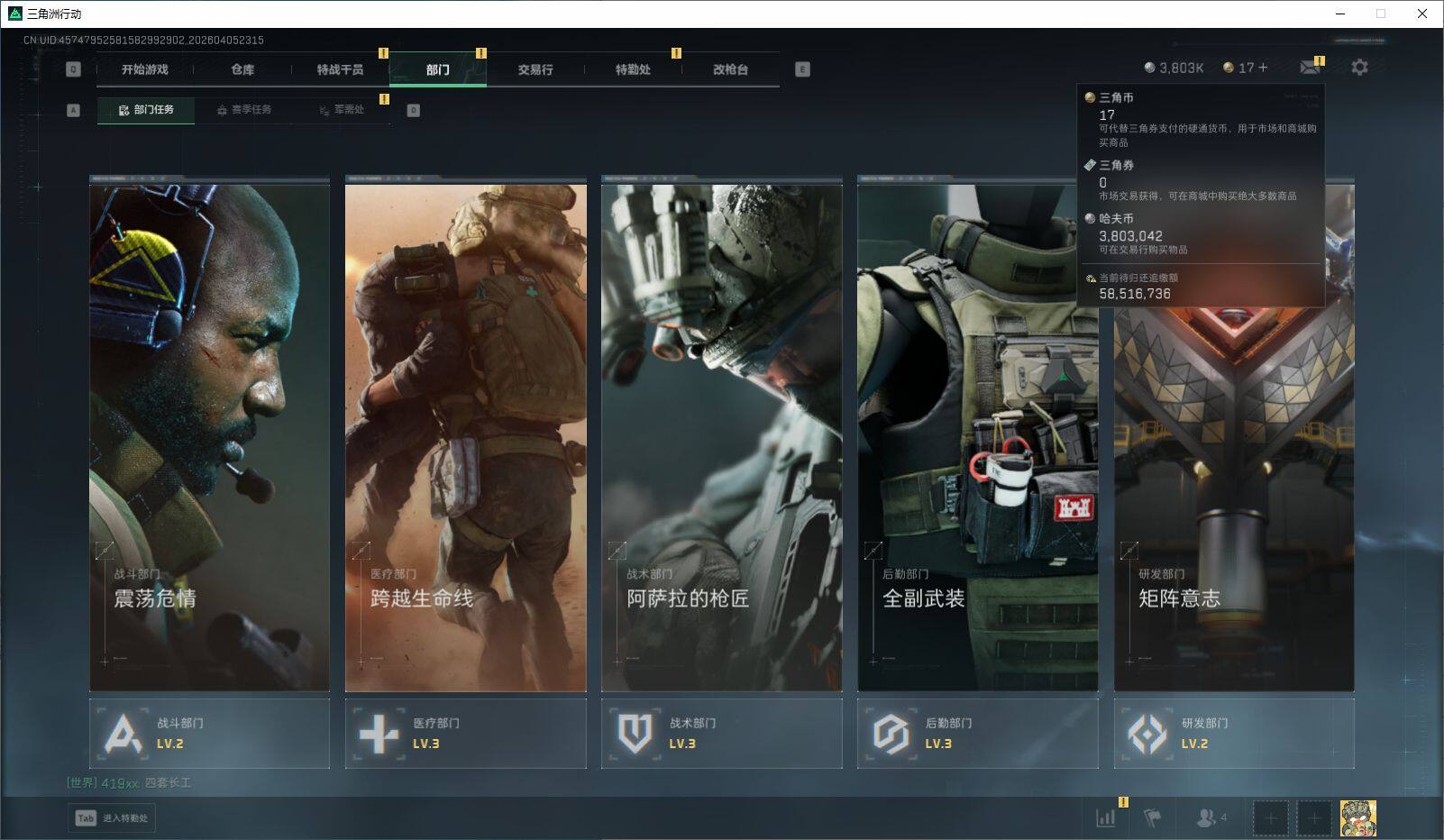The width and height of the screenshot is (1444, 840).
Task: Click the bar chart statistics icon
Action: coord(1106,817)
